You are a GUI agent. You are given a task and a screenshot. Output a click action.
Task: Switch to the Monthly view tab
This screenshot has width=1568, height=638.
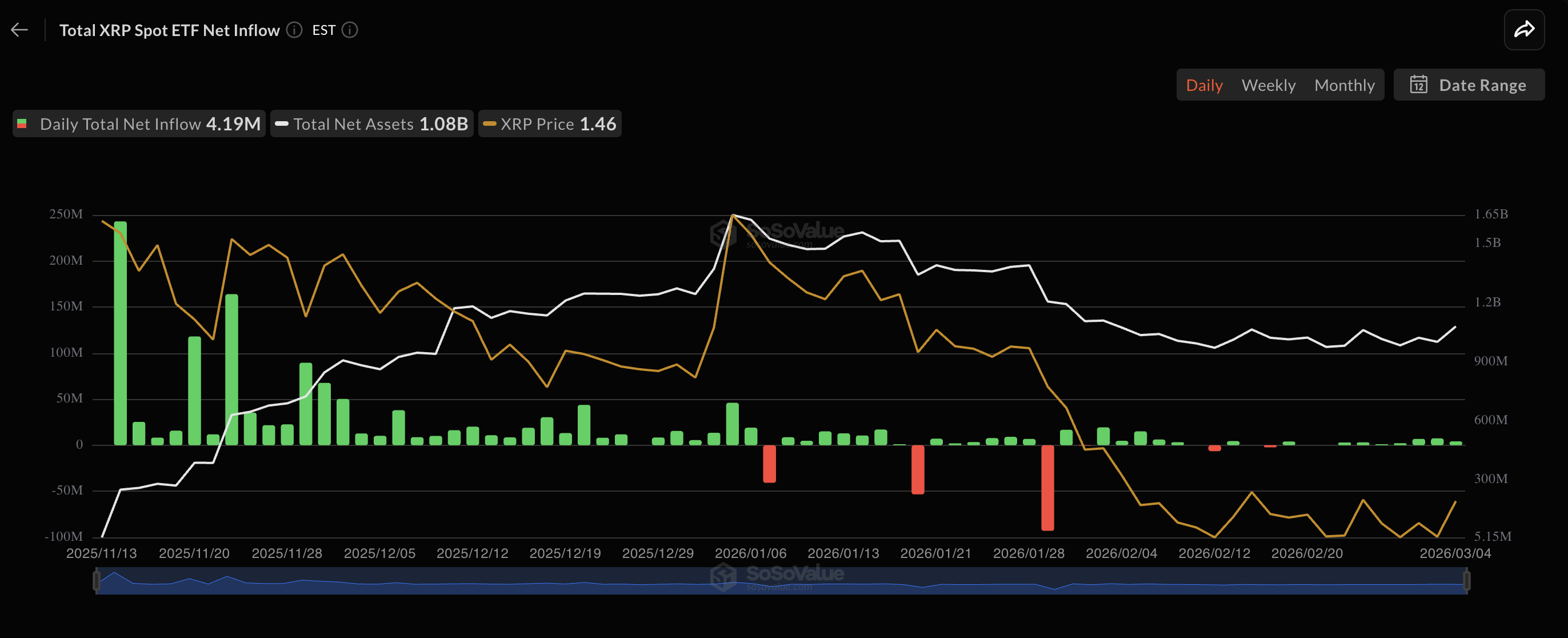pos(1344,85)
